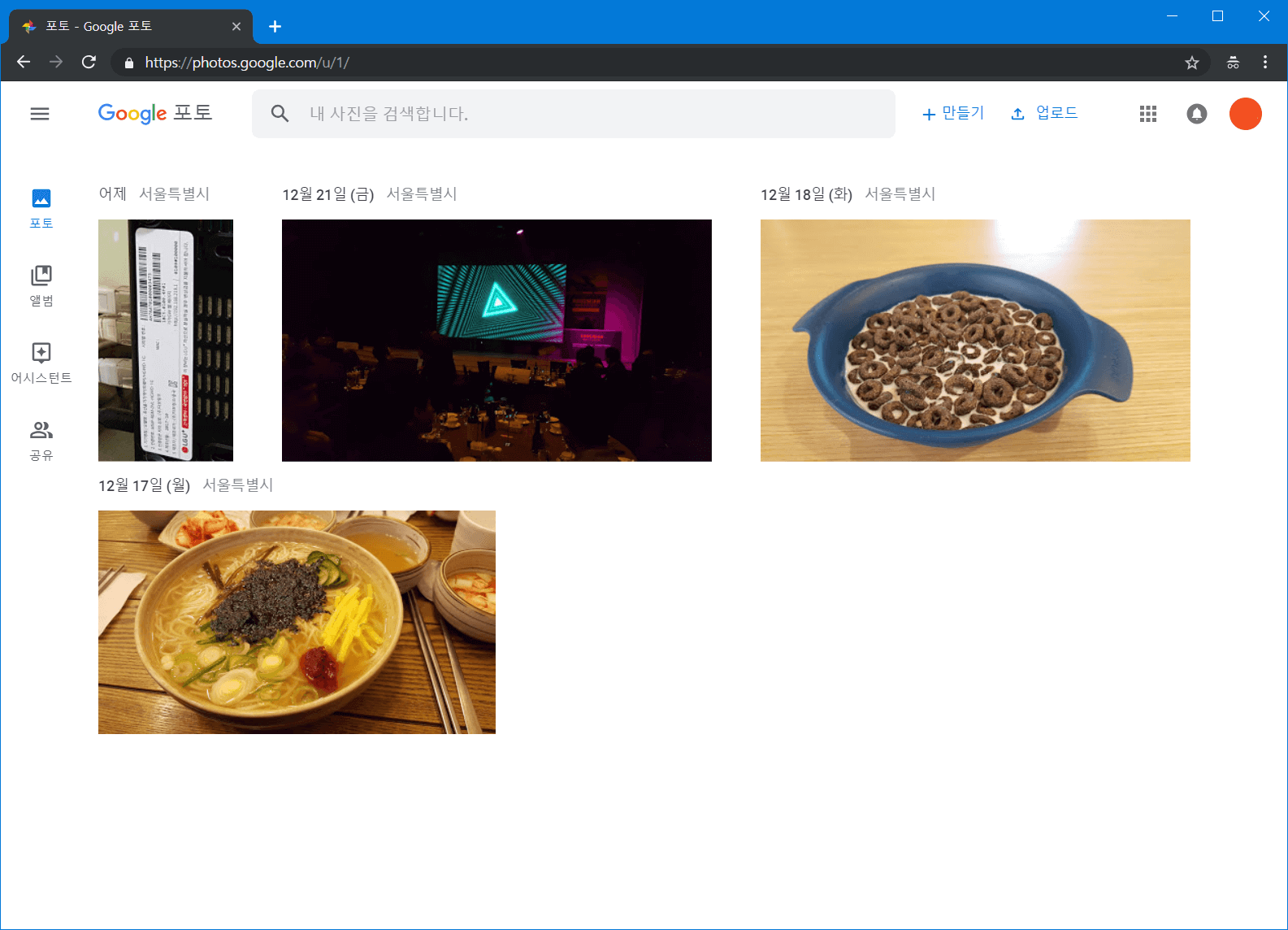Open the orange account avatar
The width and height of the screenshot is (1288, 930).
[x=1245, y=114]
